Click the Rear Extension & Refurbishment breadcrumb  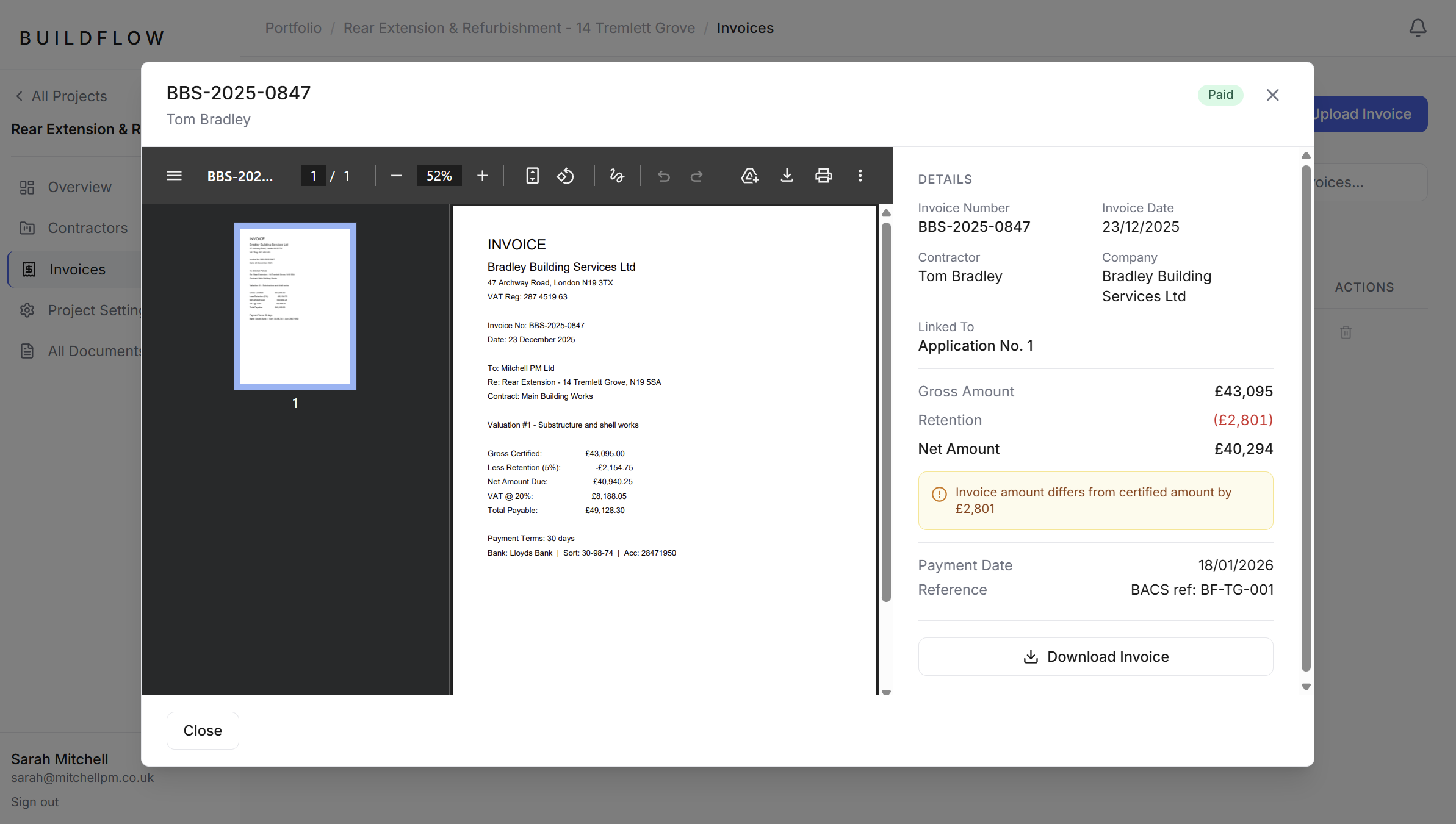click(519, 28)
